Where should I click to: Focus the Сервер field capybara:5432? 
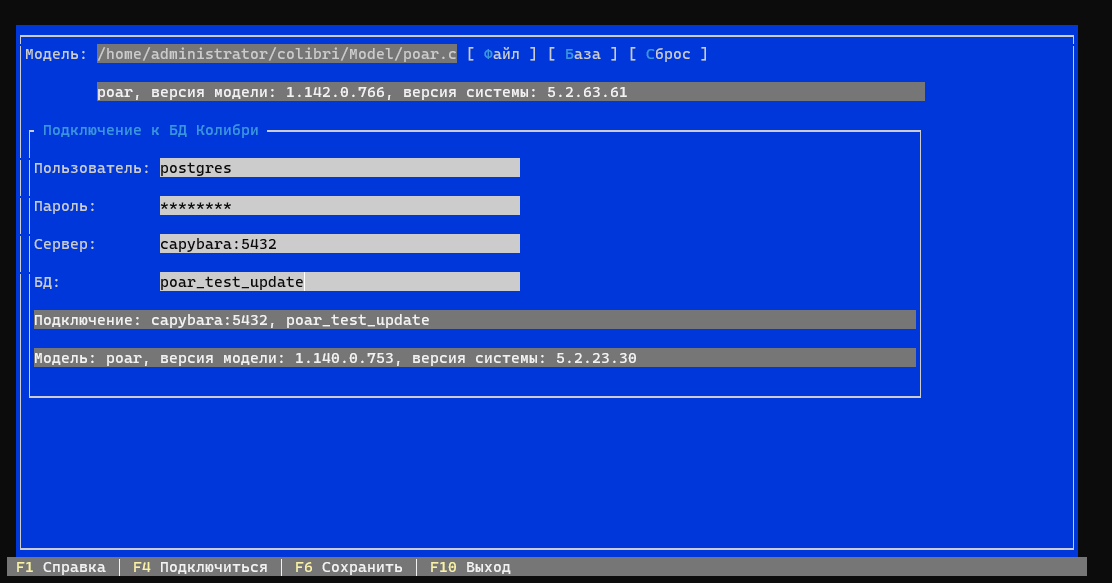340,244
